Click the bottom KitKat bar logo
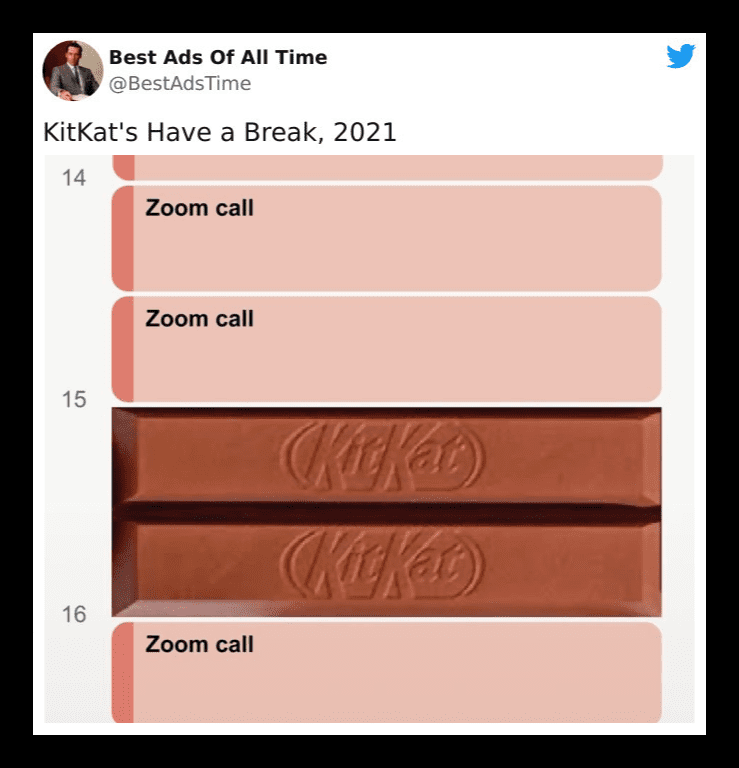This screenshot has height=768, width=739. point(382,564)
